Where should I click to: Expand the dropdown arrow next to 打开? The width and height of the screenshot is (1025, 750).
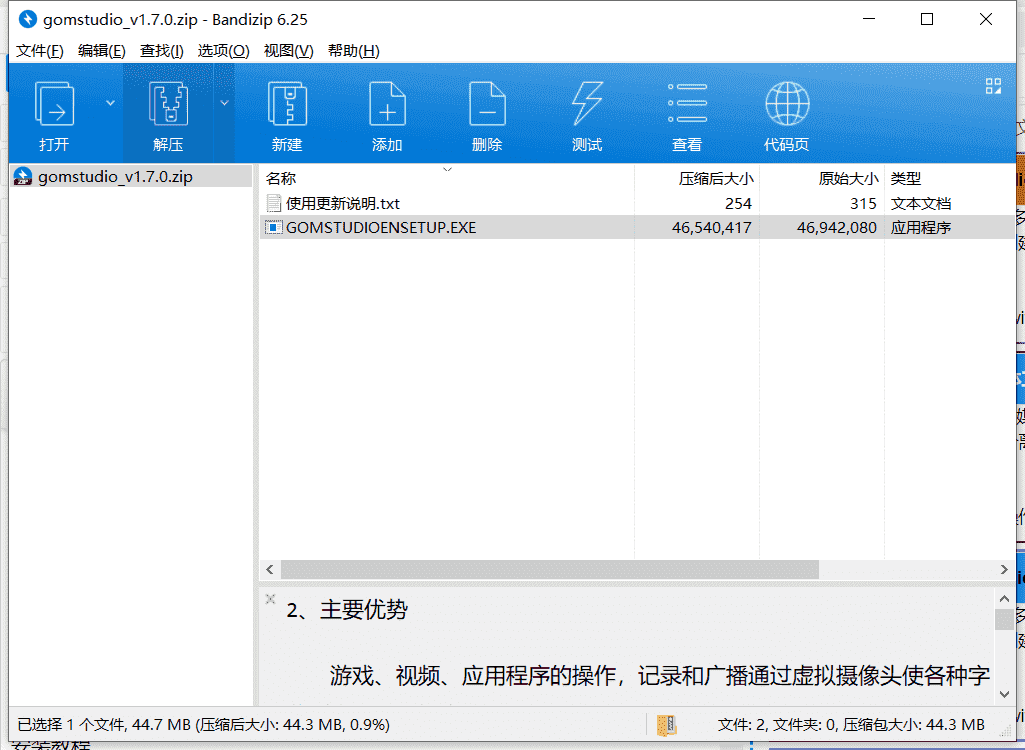click(x=110, y=103)
